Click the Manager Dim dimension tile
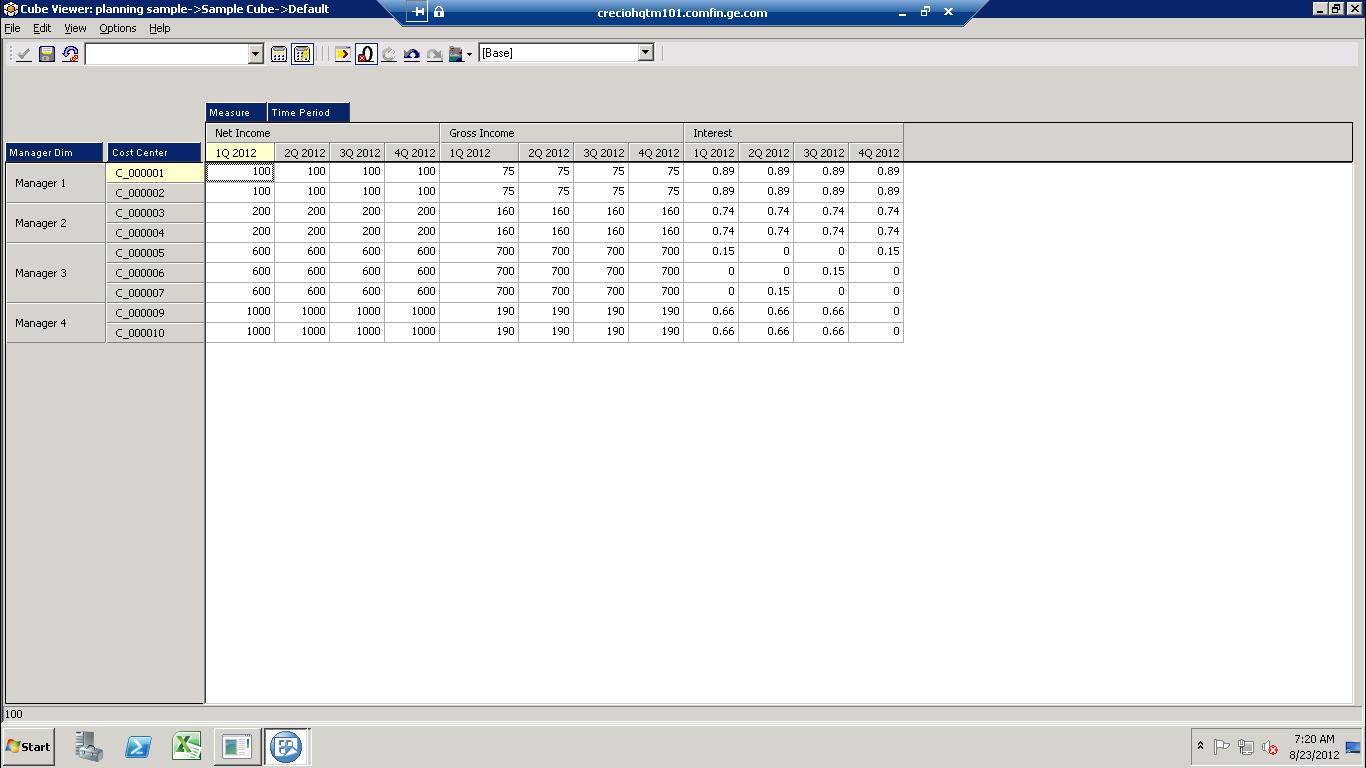1366x768 pixels. 54,153
